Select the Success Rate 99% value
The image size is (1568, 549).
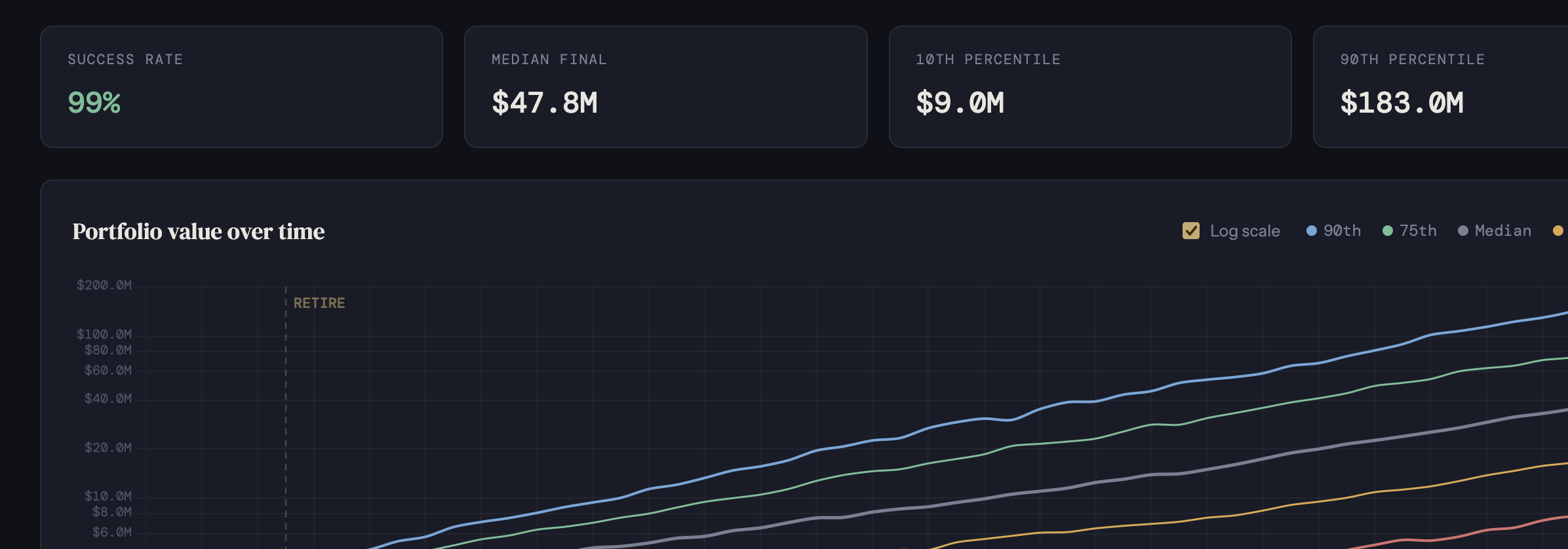click(x=94, y=103)
